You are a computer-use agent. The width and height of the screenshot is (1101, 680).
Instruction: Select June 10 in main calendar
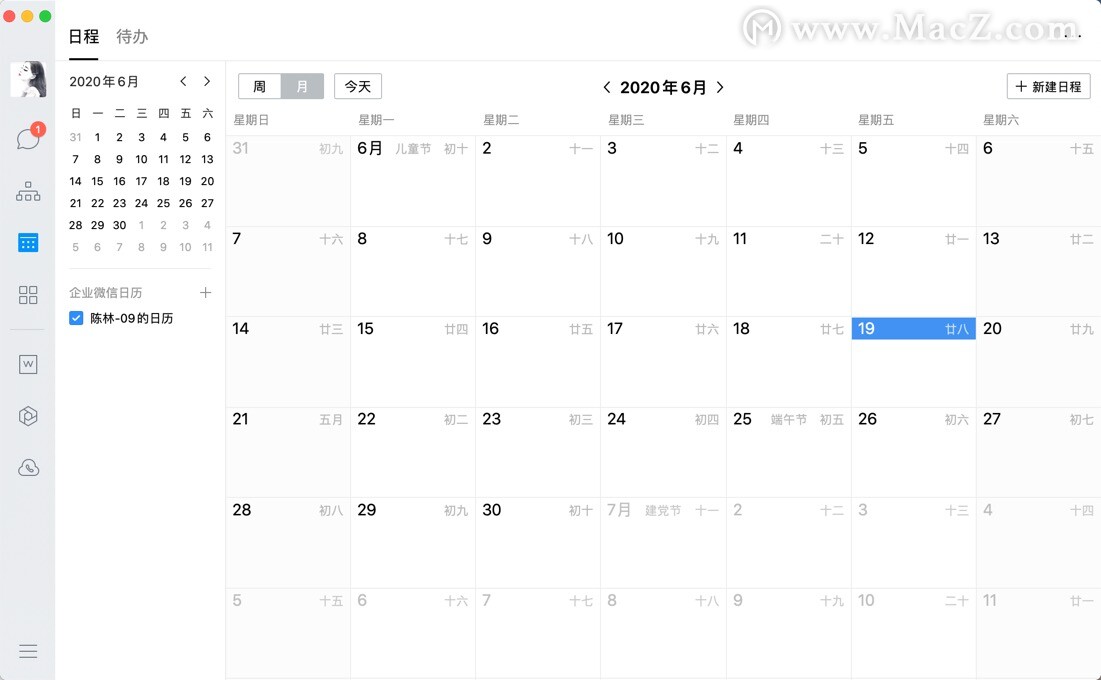pos(663,272)
